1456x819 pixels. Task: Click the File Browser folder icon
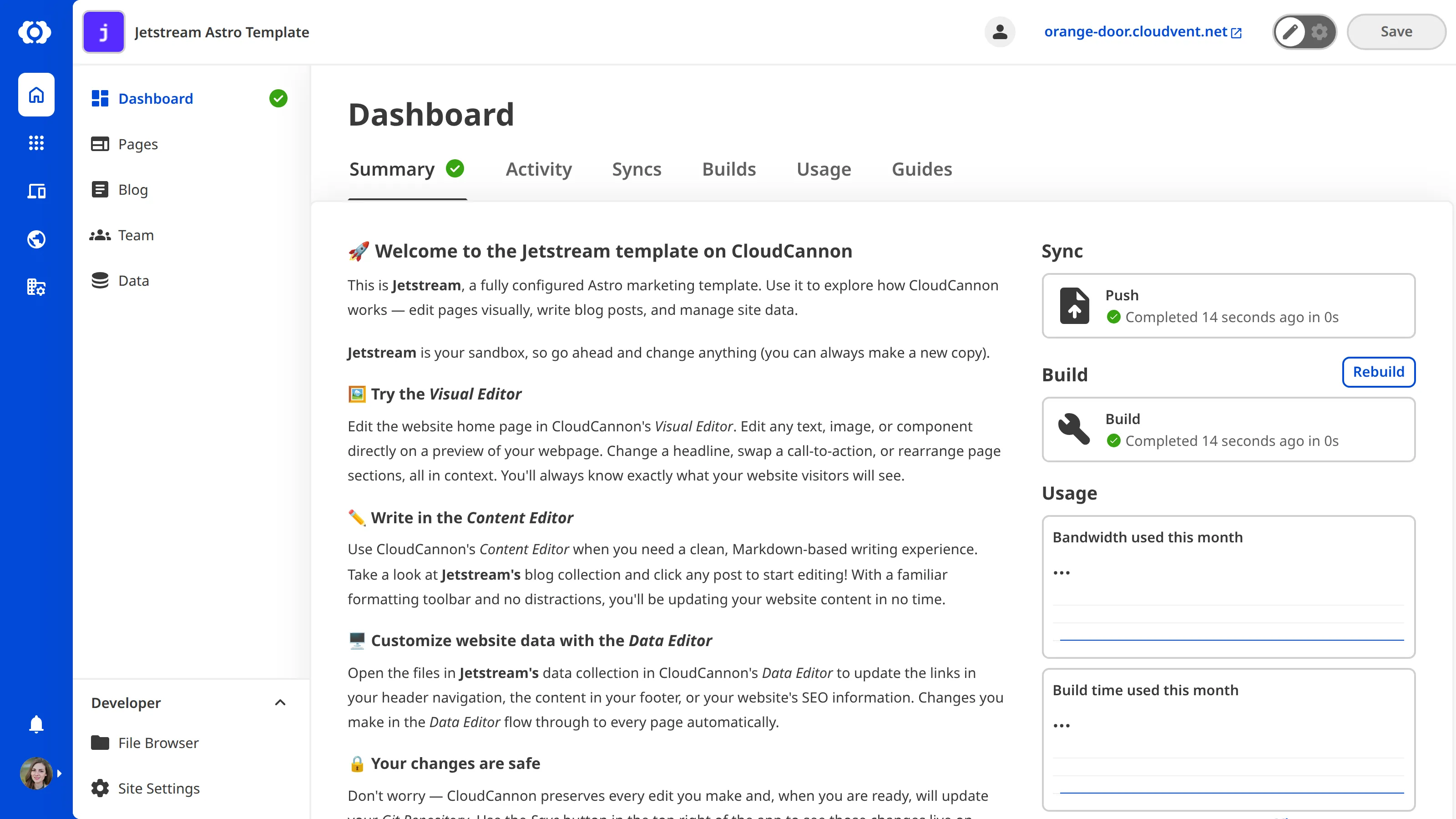pos(100,743)
